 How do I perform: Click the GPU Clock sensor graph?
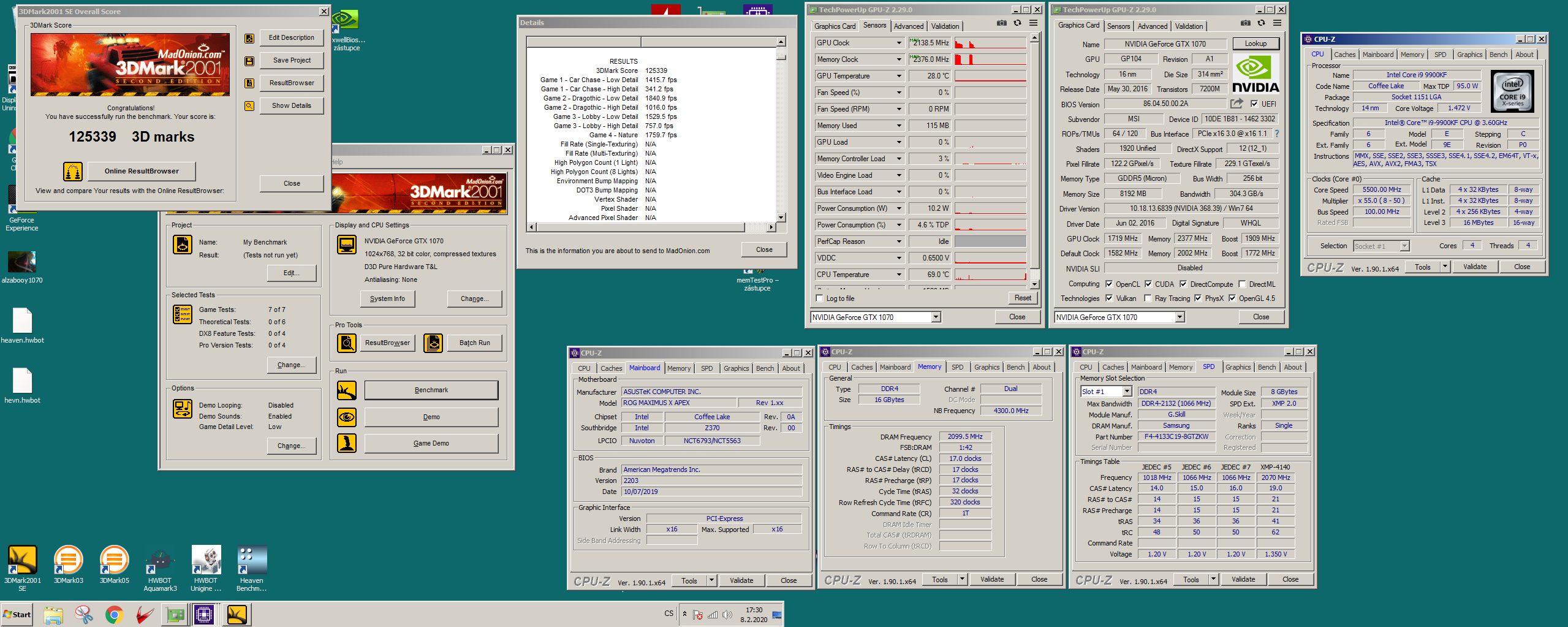(x=990, y=43)
